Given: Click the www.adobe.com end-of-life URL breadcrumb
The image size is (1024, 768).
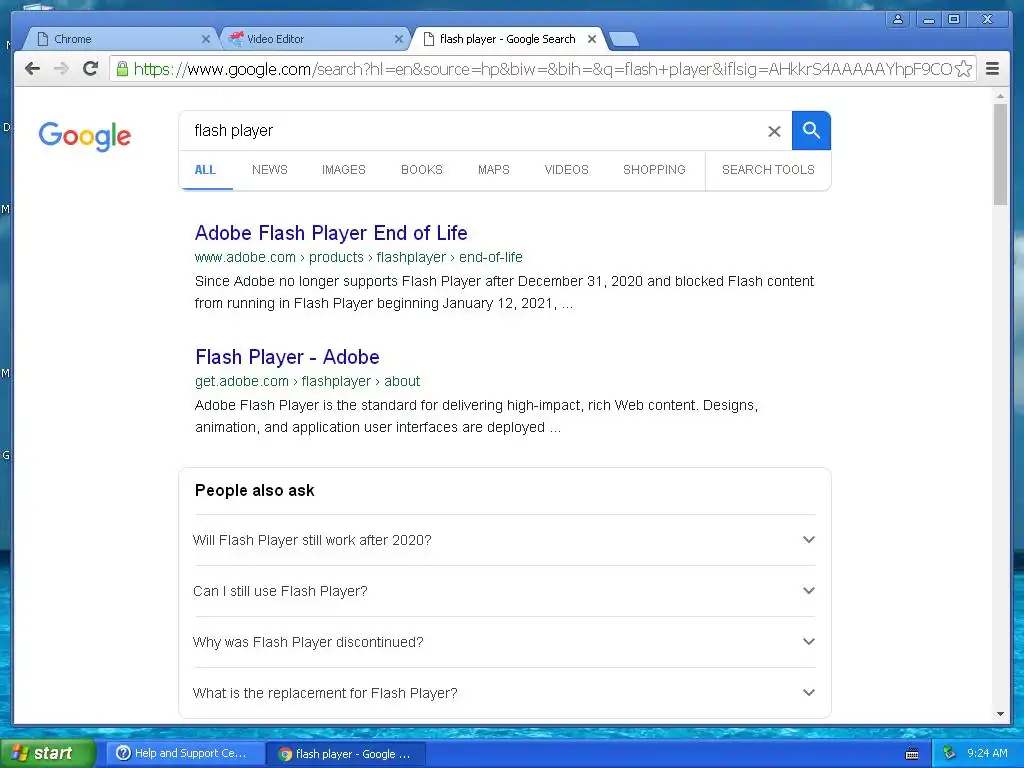Looking at the screenshot, I should tap(359, 257).
